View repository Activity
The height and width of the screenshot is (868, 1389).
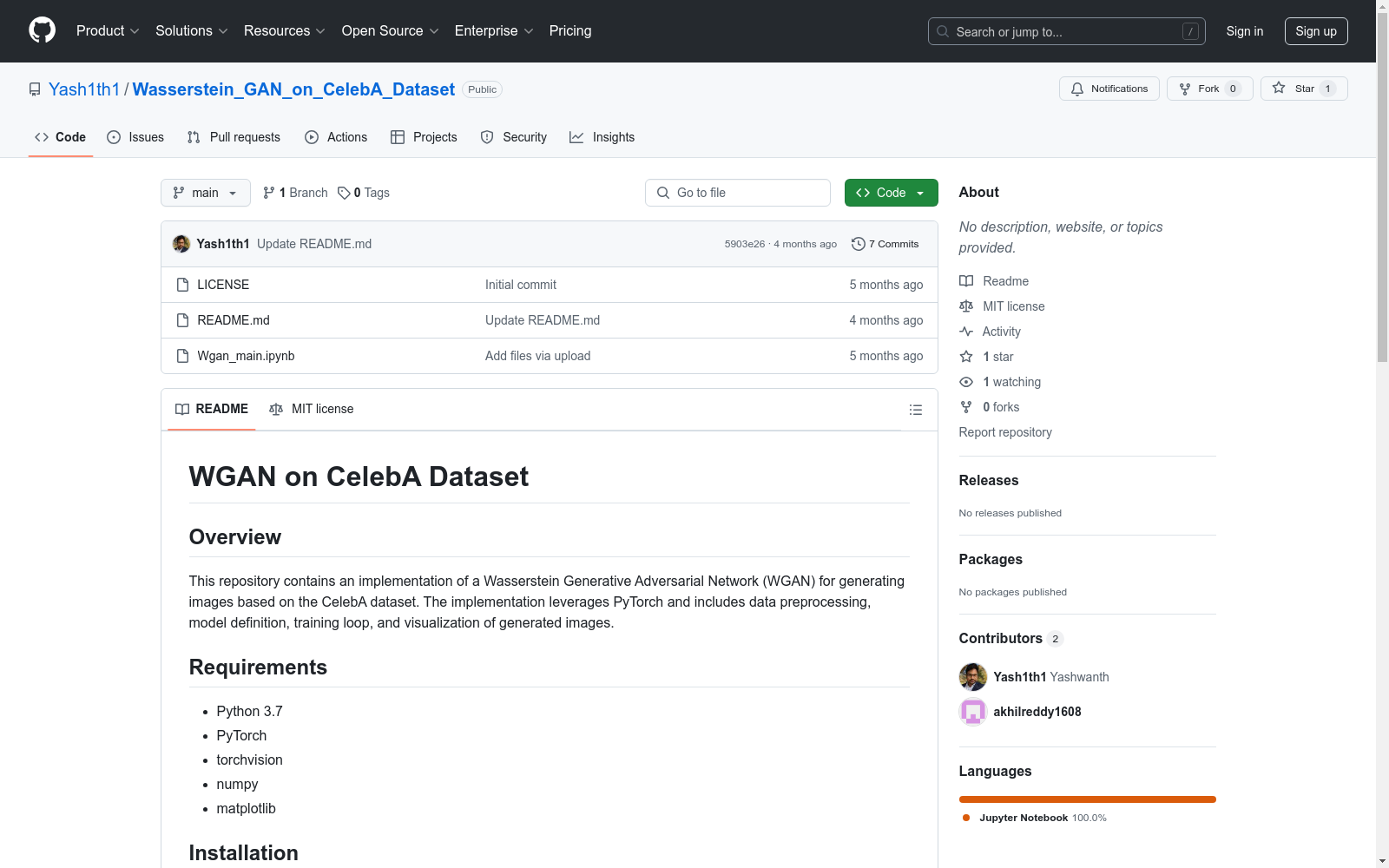click(990, 332)
